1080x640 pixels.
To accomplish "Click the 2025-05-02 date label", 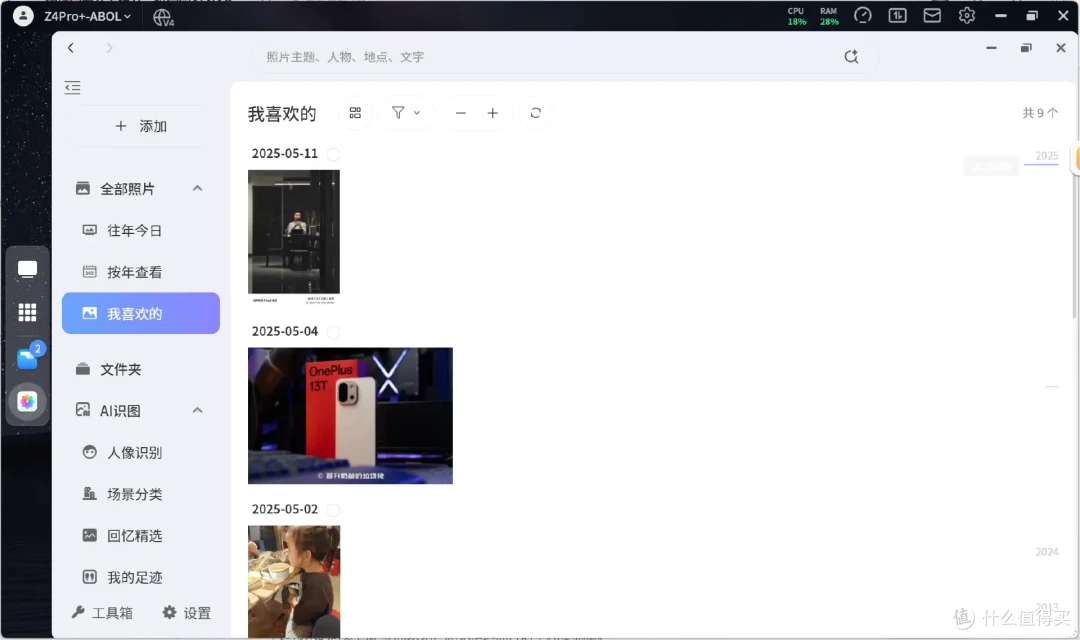I will click(284, 509).
